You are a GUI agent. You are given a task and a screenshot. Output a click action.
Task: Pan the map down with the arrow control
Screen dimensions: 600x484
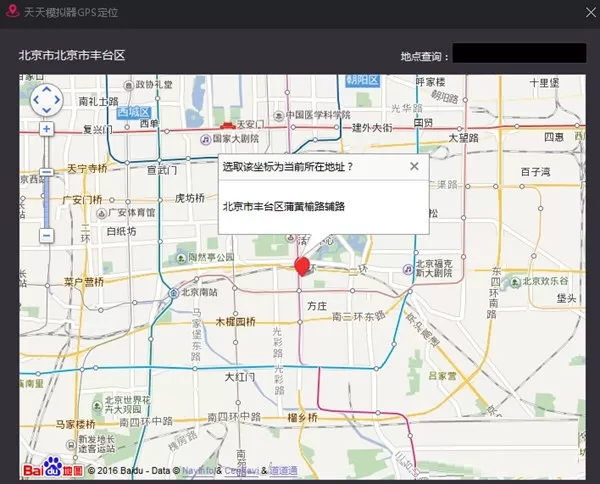click(x=47, y=111)
